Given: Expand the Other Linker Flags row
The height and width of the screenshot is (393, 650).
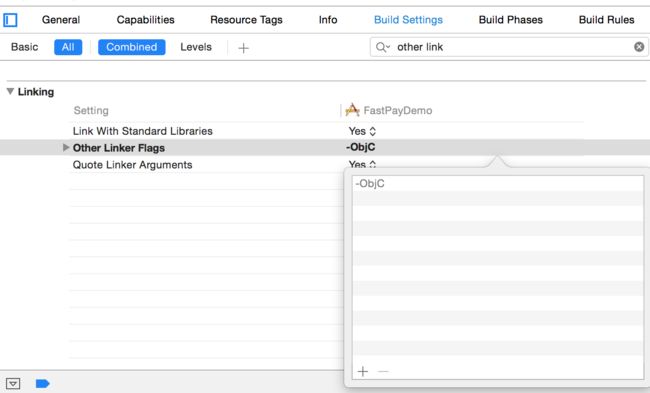Looking at the screenshot, I should click(x=65, y=148).
